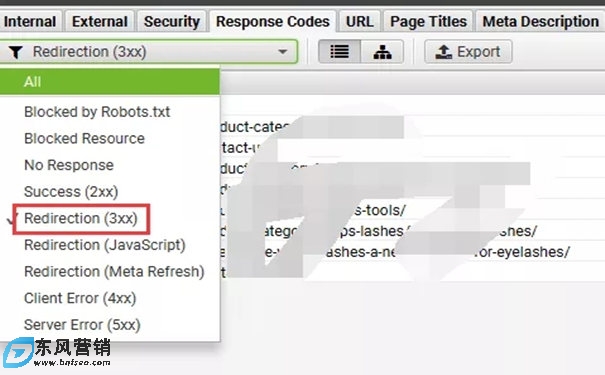Open the Redirection (3xx) filter combo box

pos(148,52)
